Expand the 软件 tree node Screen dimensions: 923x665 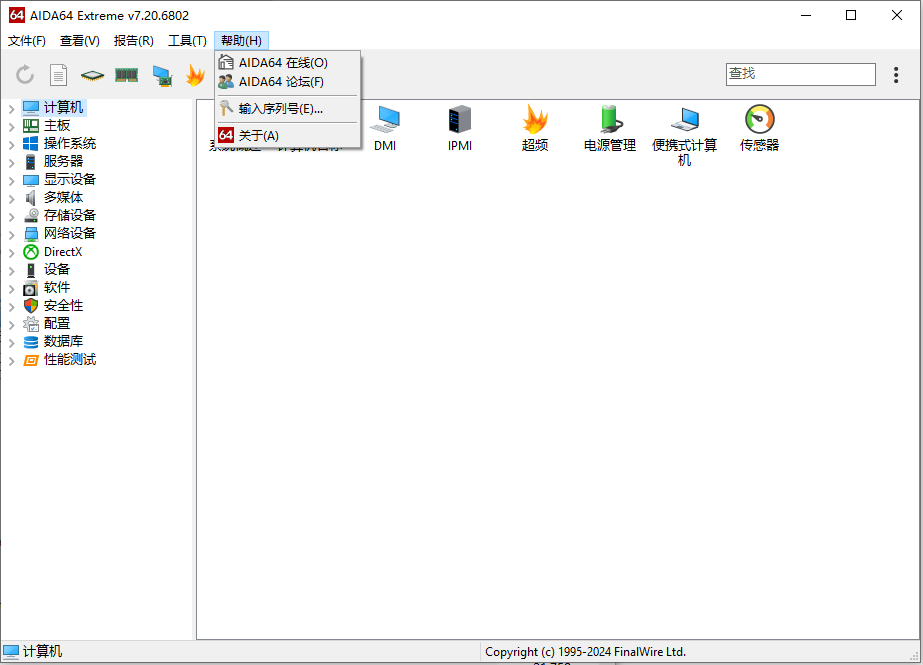point(11,288)
